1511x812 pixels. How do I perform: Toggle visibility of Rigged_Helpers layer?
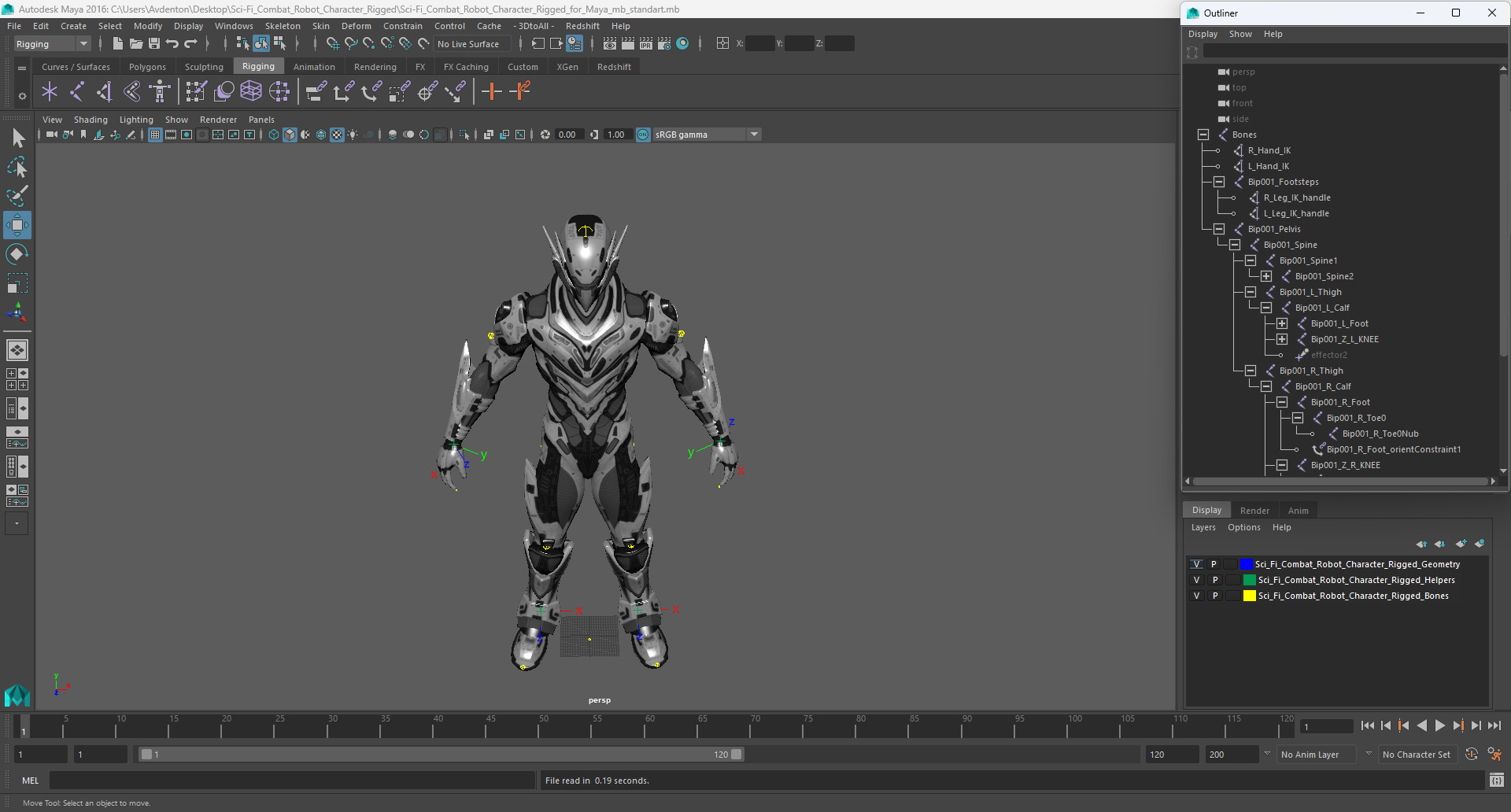pyautogui.click(x=1197, y=580)
